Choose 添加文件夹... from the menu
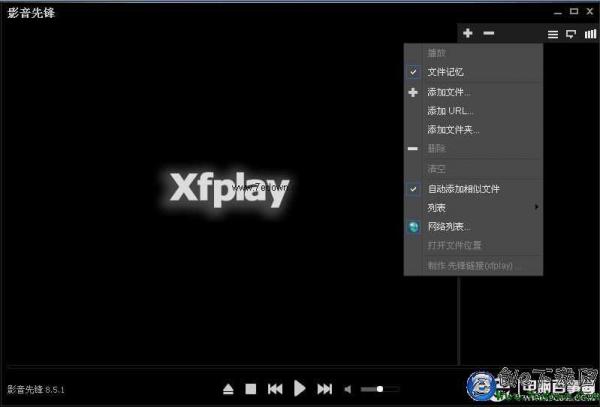 pyautogui.click(x=474, y=130)
